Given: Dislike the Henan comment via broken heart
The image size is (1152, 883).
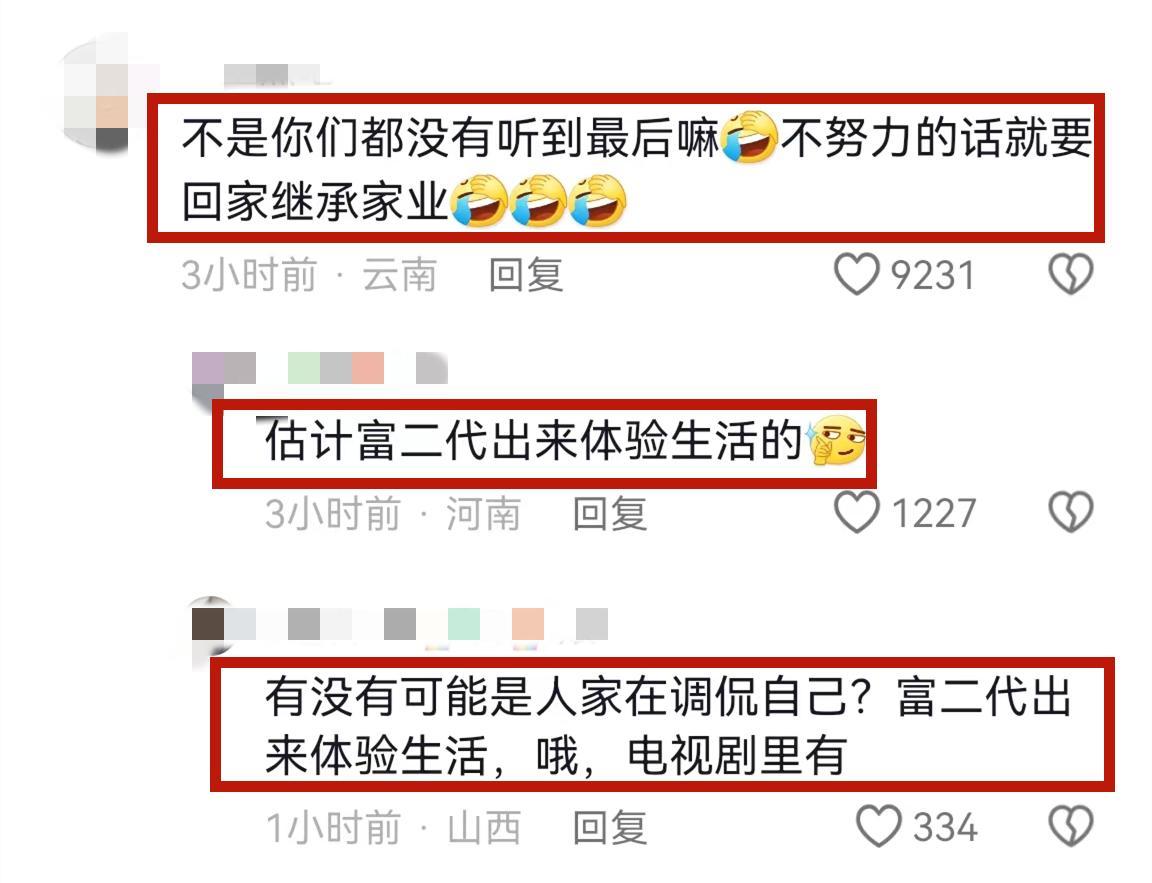Looking at the screenshot, I should click(1070, 512).
